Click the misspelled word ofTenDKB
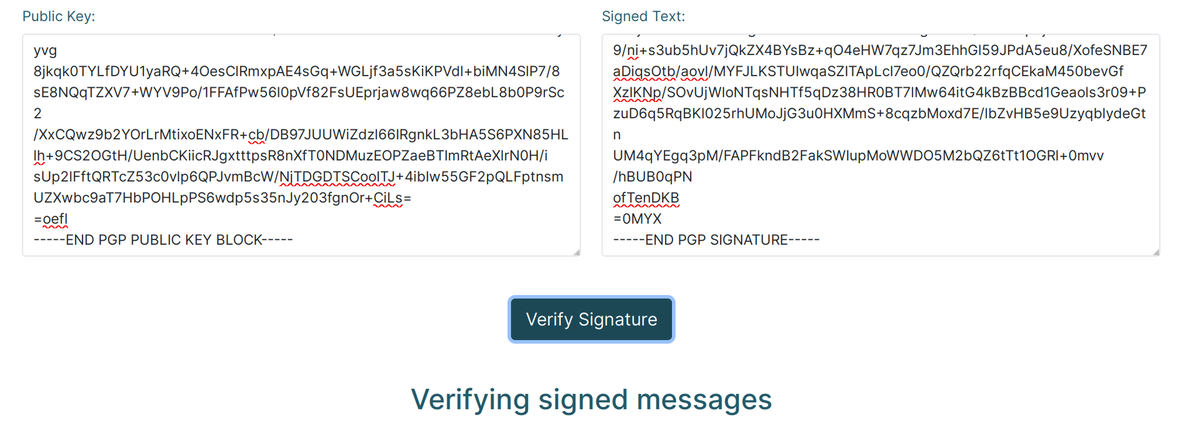Screen dimensions: 1200x425 click(x=646, y=198)
